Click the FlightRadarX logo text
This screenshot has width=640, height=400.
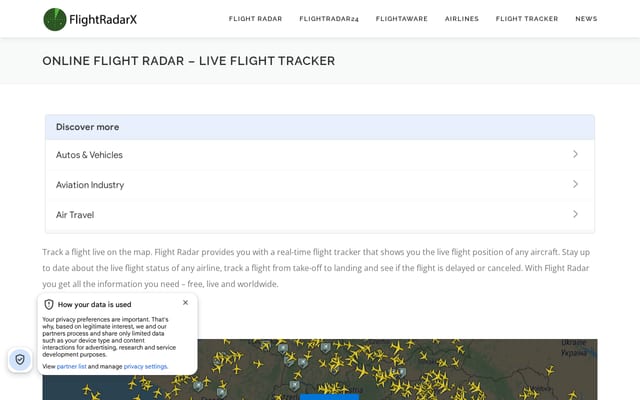(103, 19)
